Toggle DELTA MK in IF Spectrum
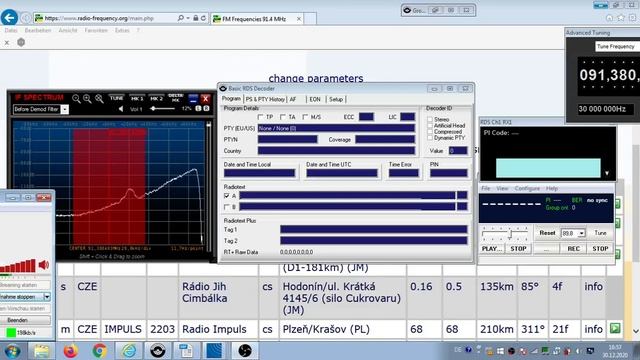Image resolution: width=640 pixels, height=360 pixels. [176, 98]
